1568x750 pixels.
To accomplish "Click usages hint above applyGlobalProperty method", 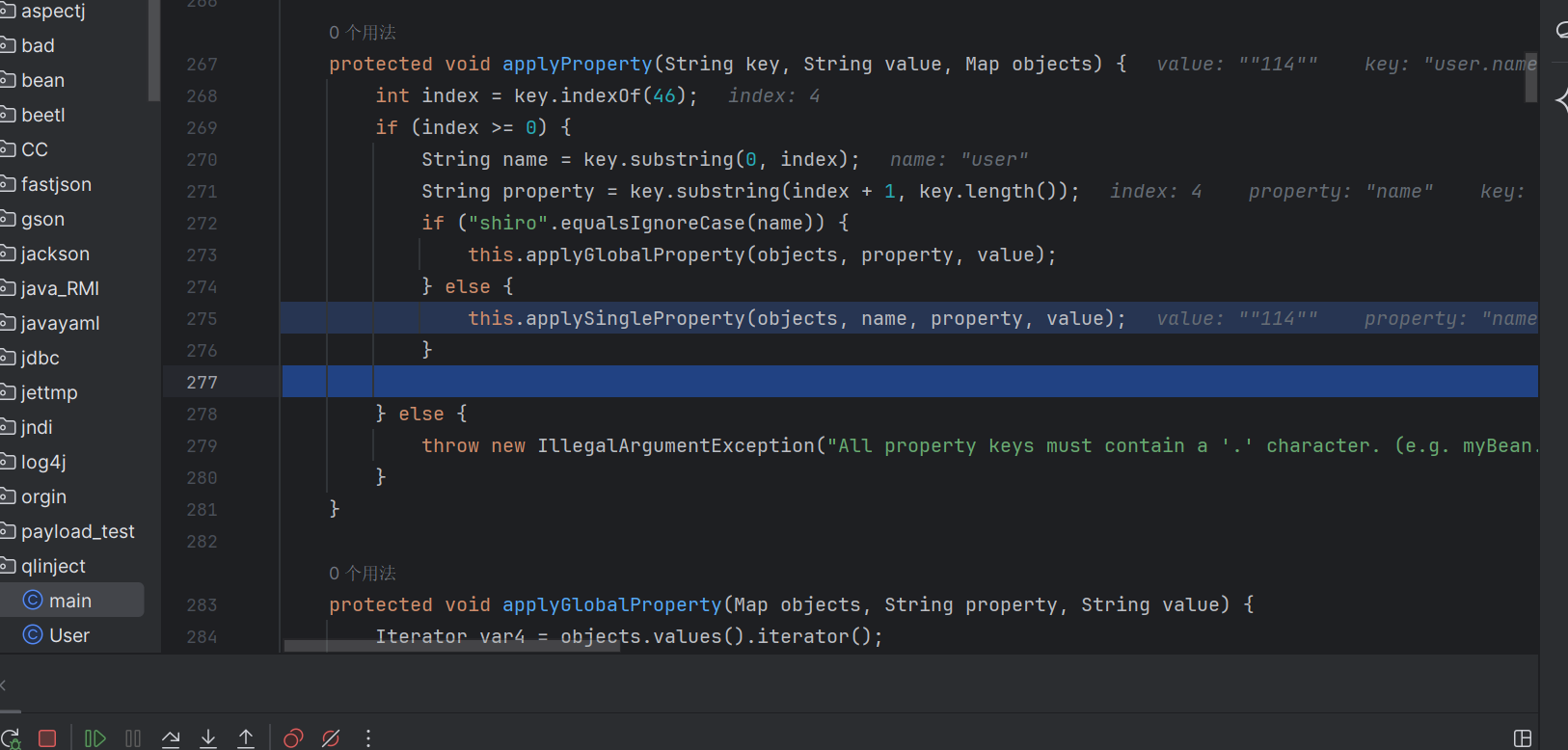I will tap(363, 574).
